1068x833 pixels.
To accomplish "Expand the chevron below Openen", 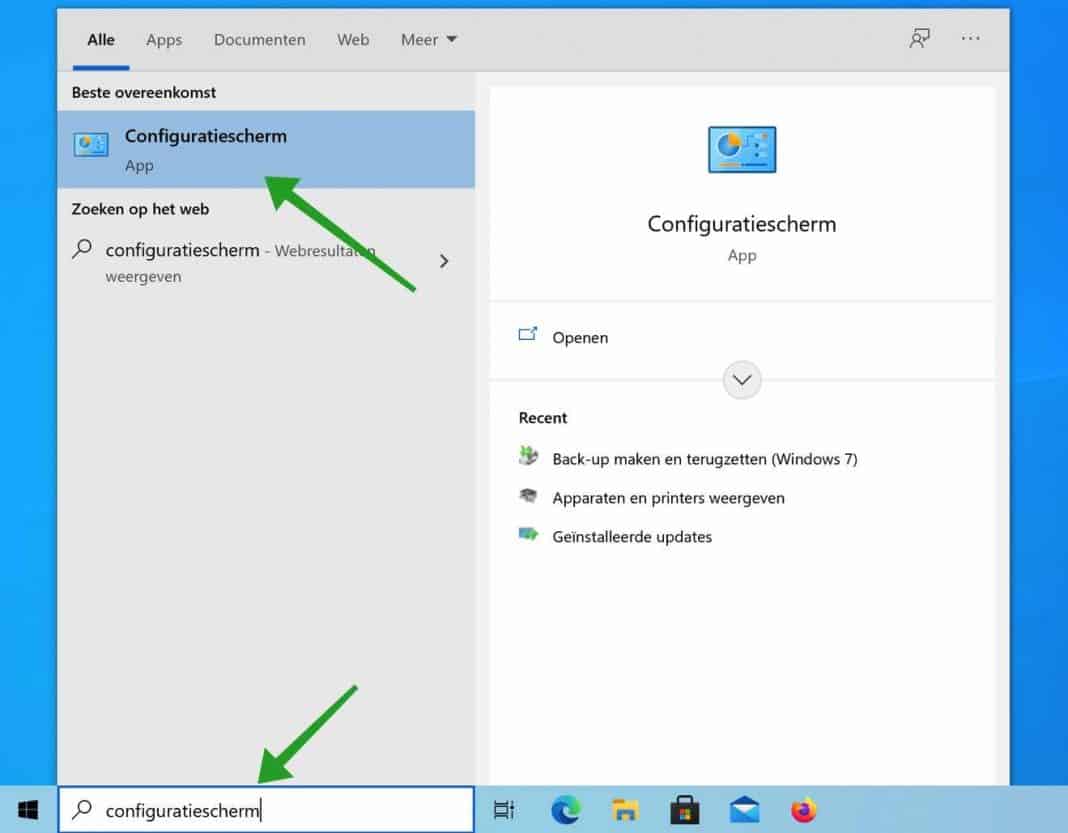I will [741, 380].
